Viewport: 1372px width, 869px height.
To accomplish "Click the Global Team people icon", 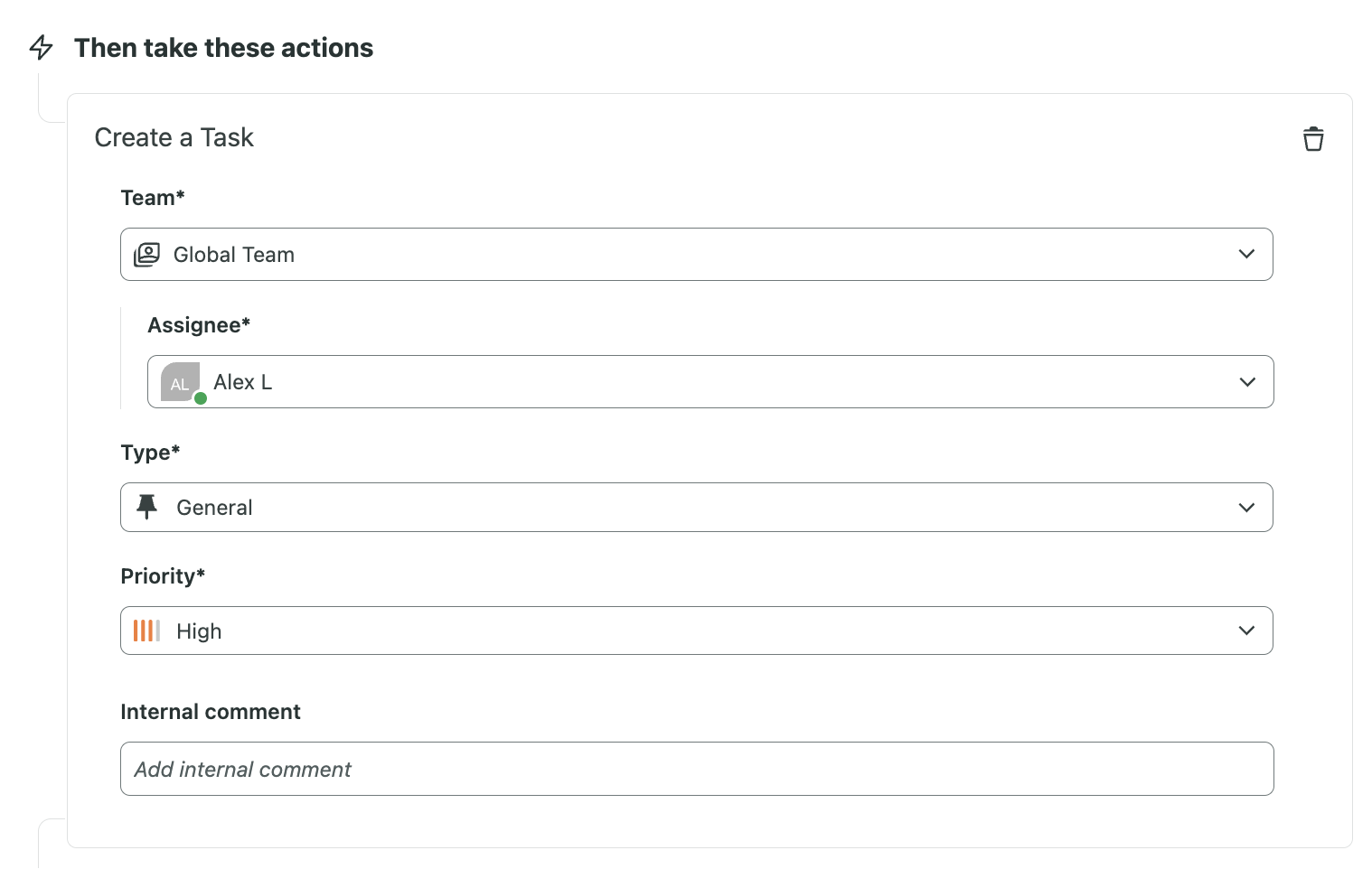I will (146, 255).
